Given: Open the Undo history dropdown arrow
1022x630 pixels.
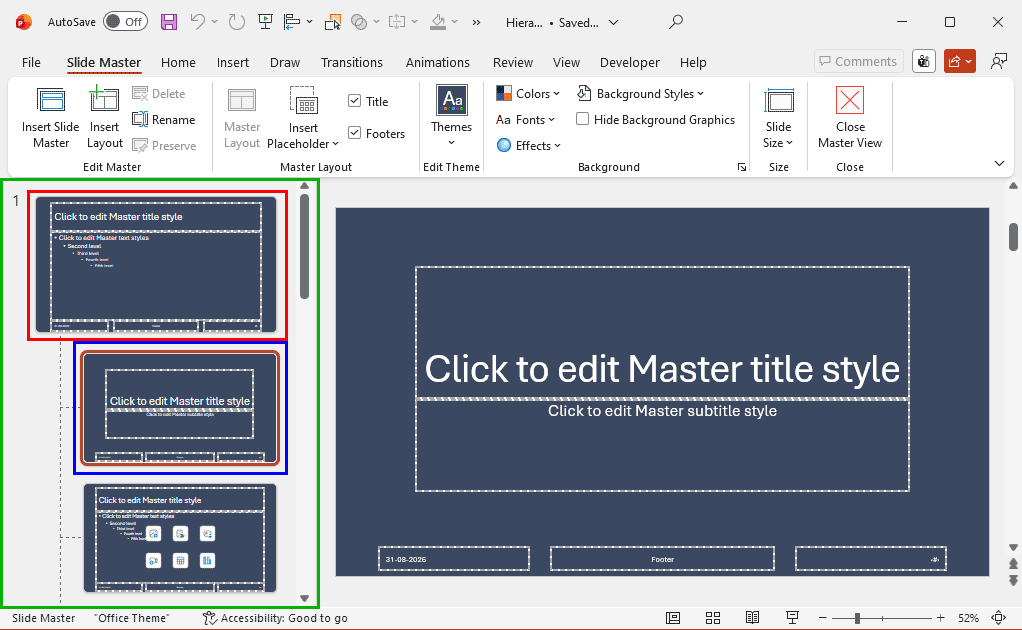Looking at the screenshot, I should tap(215, 22).
